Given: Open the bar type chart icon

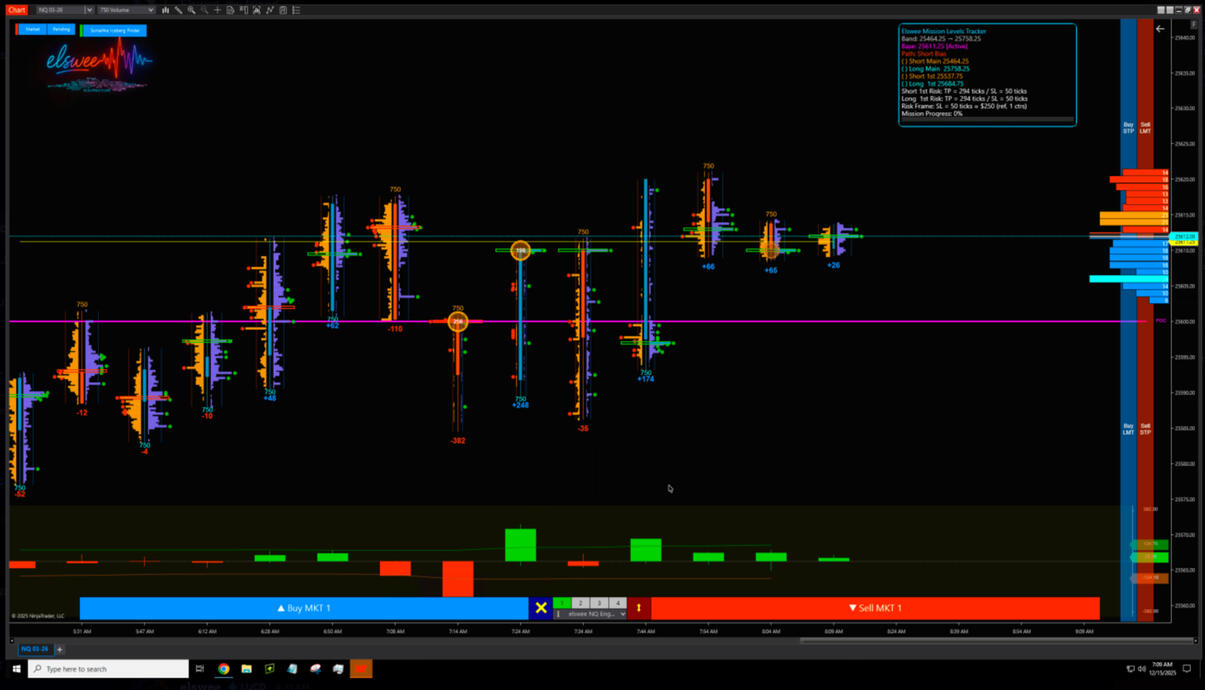Looking at the screenshot, I should click(x=166, y=10).
